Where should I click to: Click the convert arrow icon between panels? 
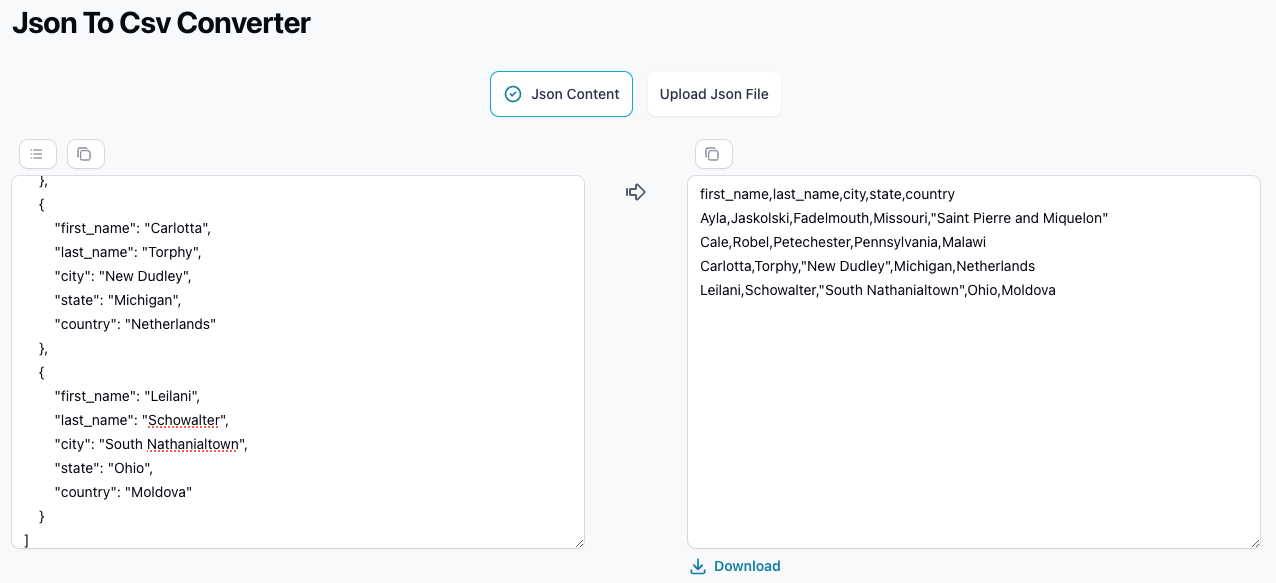635,191
